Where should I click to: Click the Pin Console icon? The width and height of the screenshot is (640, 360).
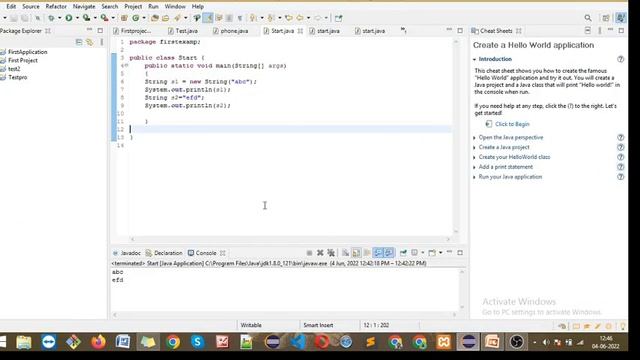[x=403, y=253]
